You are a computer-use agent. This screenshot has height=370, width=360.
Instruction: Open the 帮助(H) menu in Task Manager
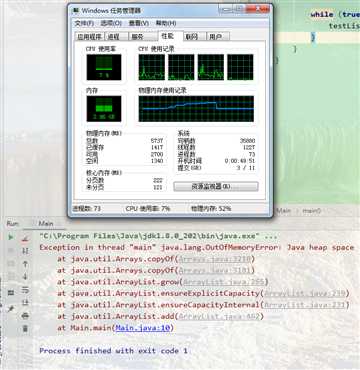click(x=166, y=23)
